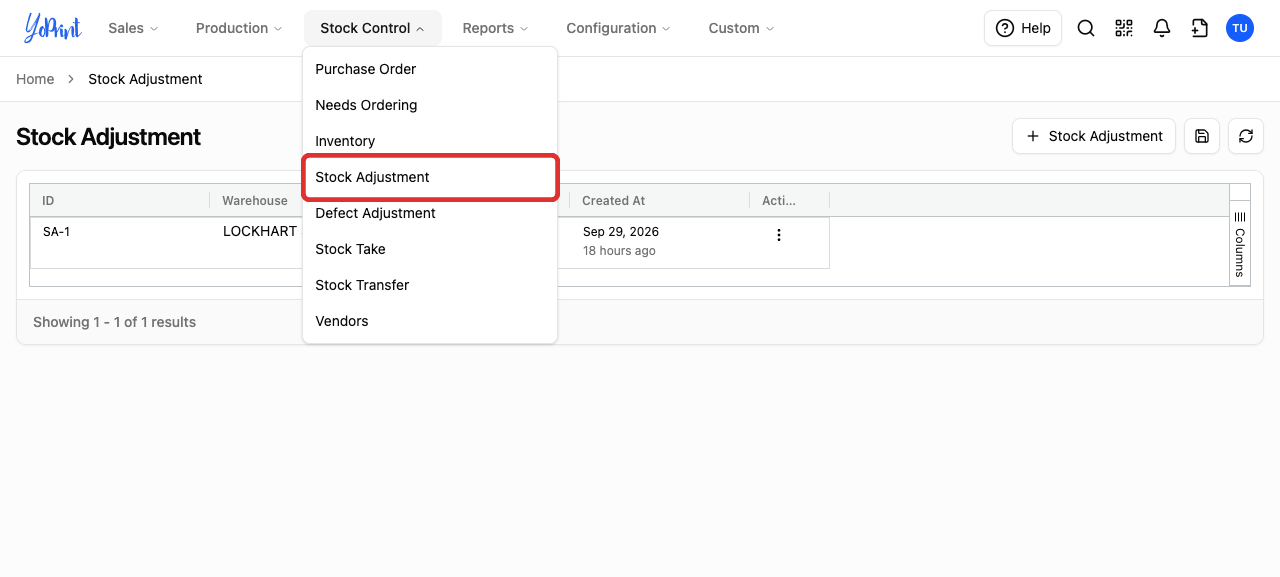Go to the Home breadcrumb

pos(35,79)
